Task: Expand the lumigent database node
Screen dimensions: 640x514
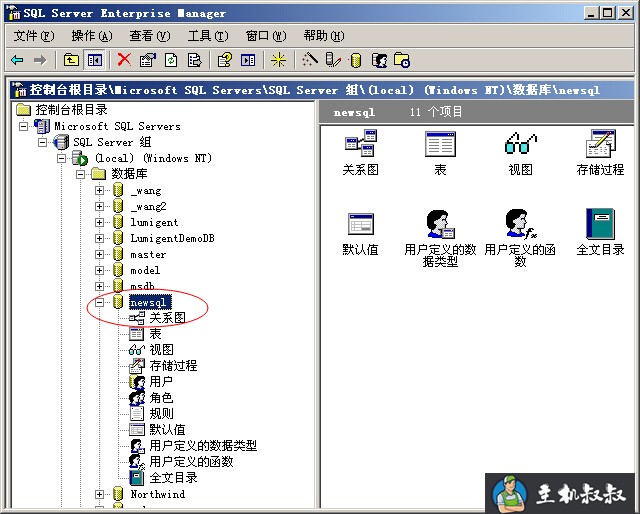Action: click(99, 222)
